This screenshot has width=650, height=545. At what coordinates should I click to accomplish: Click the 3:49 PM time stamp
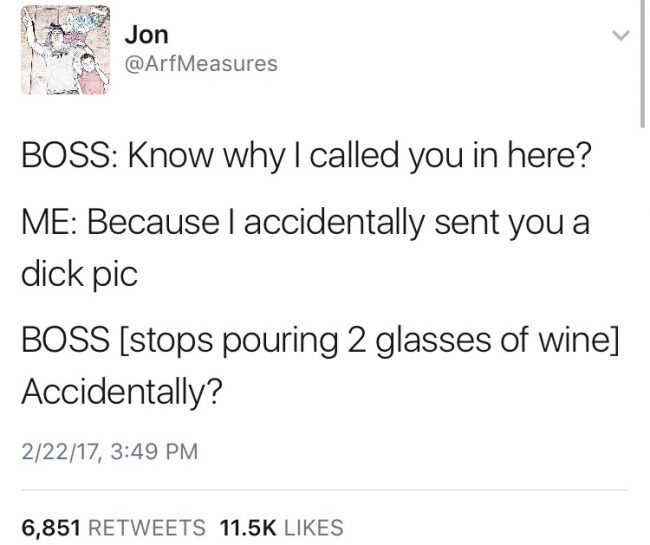[x=155, y=452]
